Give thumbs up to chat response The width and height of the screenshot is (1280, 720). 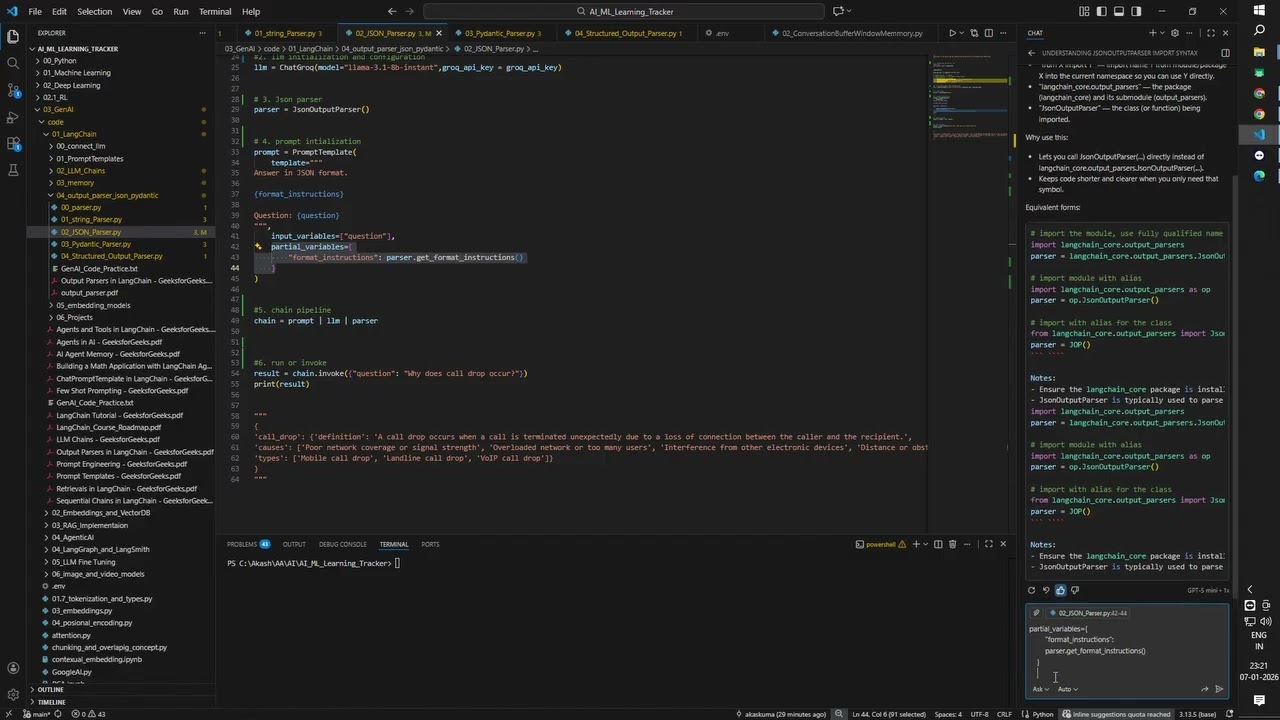1061,590
